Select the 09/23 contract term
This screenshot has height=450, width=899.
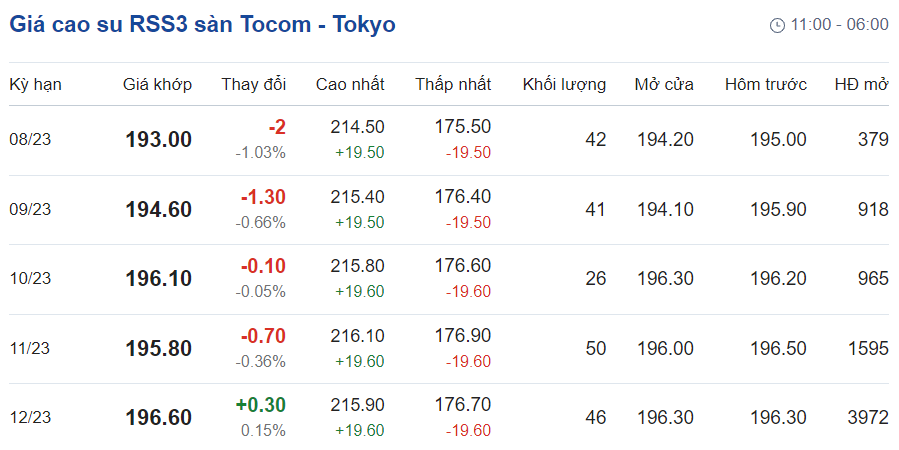pyautogui.click(x=30, y=209)
